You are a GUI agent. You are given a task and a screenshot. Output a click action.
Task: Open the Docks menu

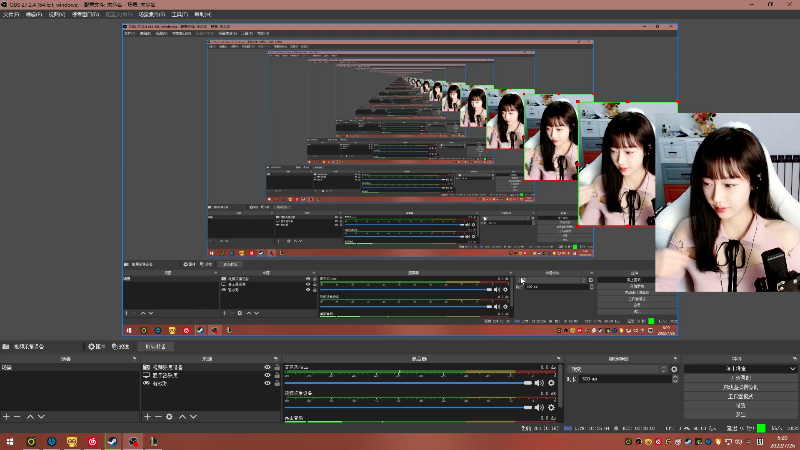[86, 14]
